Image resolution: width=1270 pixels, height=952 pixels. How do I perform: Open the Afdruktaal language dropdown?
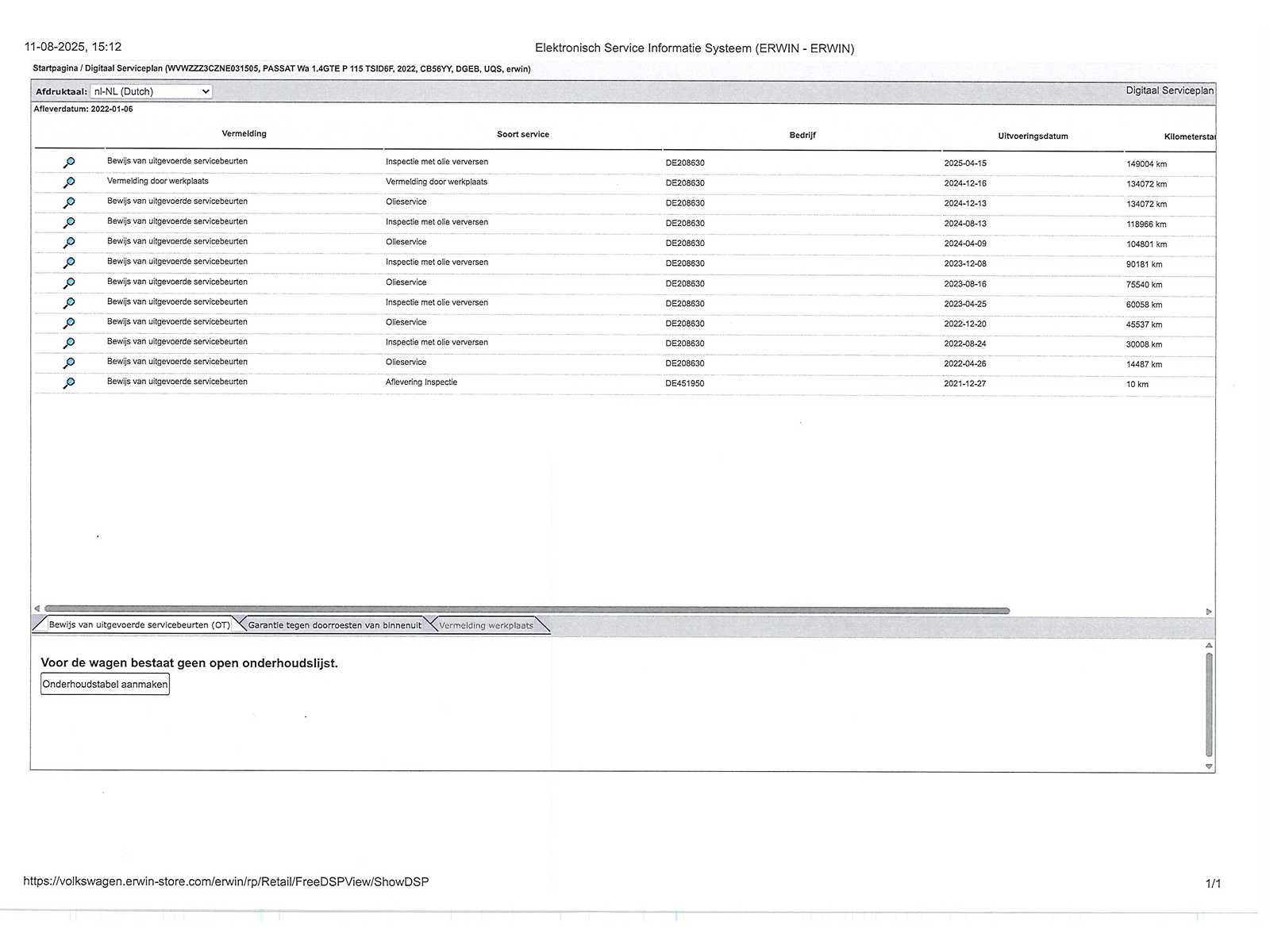pos(151,91)
